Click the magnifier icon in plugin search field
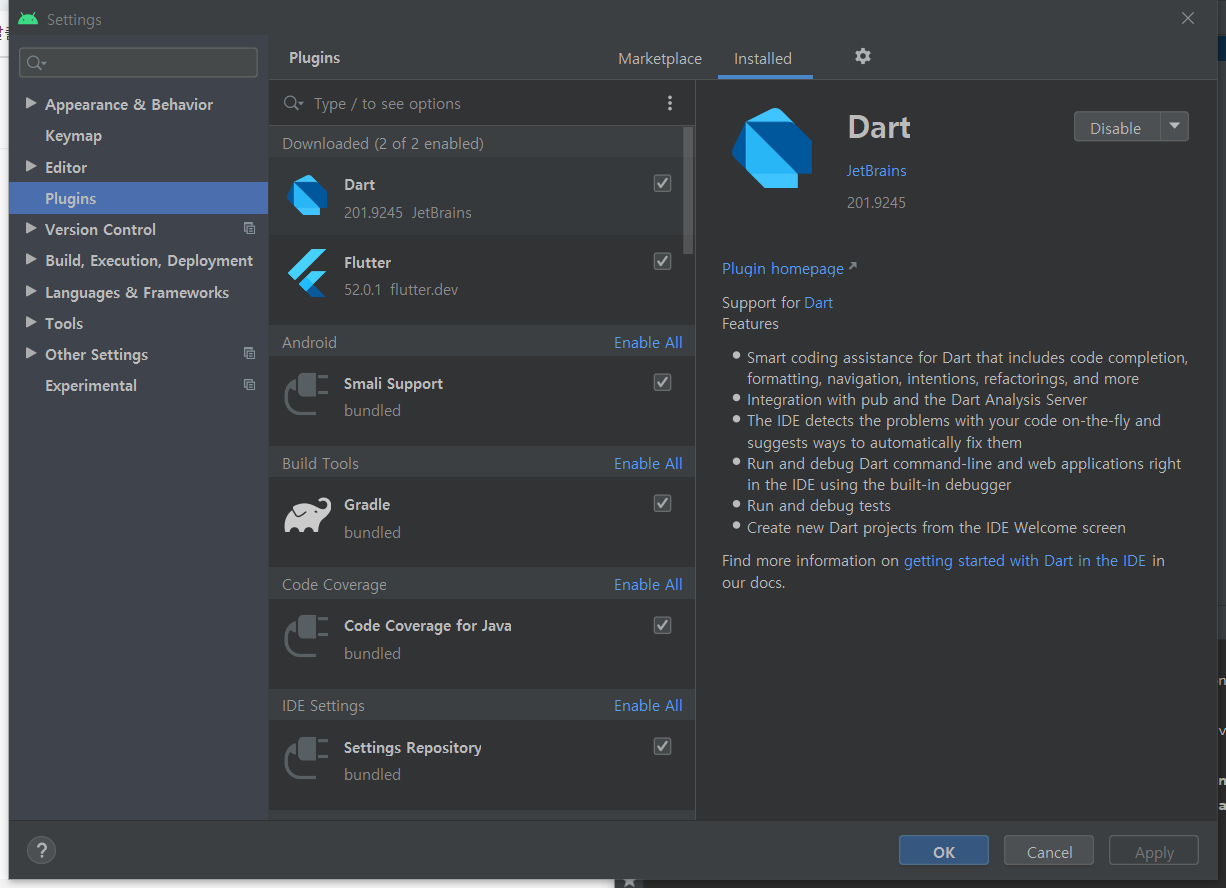 click(x=293, y=103)
